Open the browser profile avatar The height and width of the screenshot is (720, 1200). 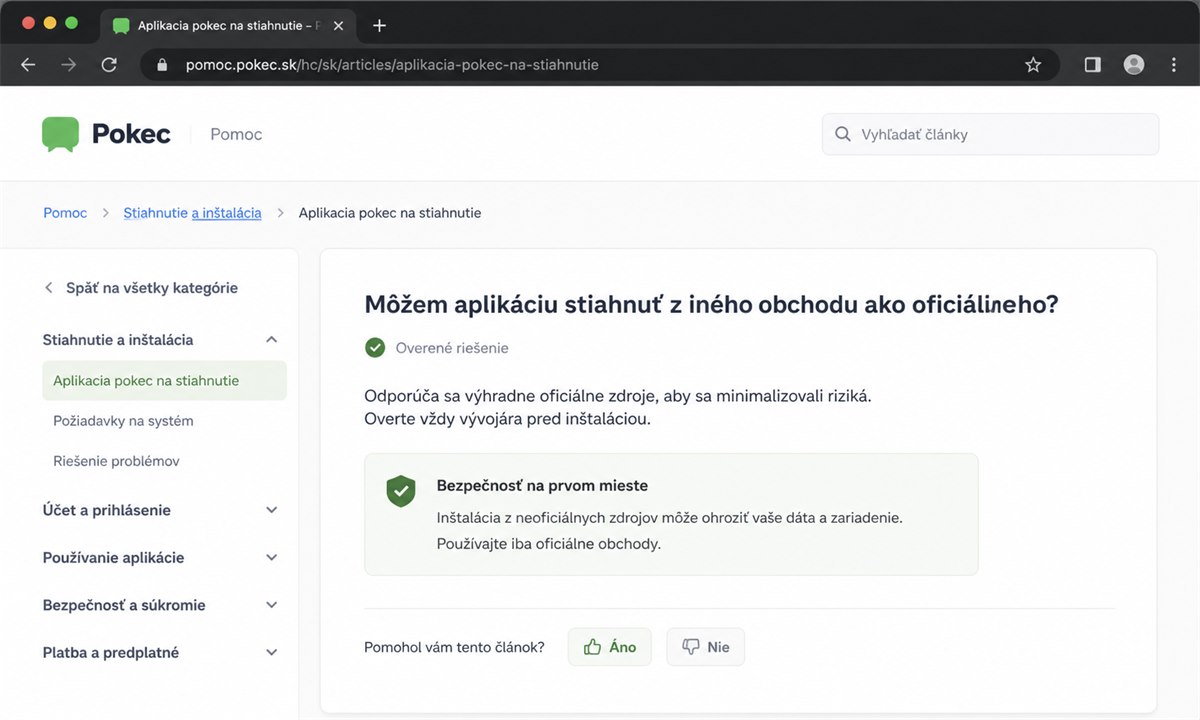pyautogui.click(x=1133, y=64)
